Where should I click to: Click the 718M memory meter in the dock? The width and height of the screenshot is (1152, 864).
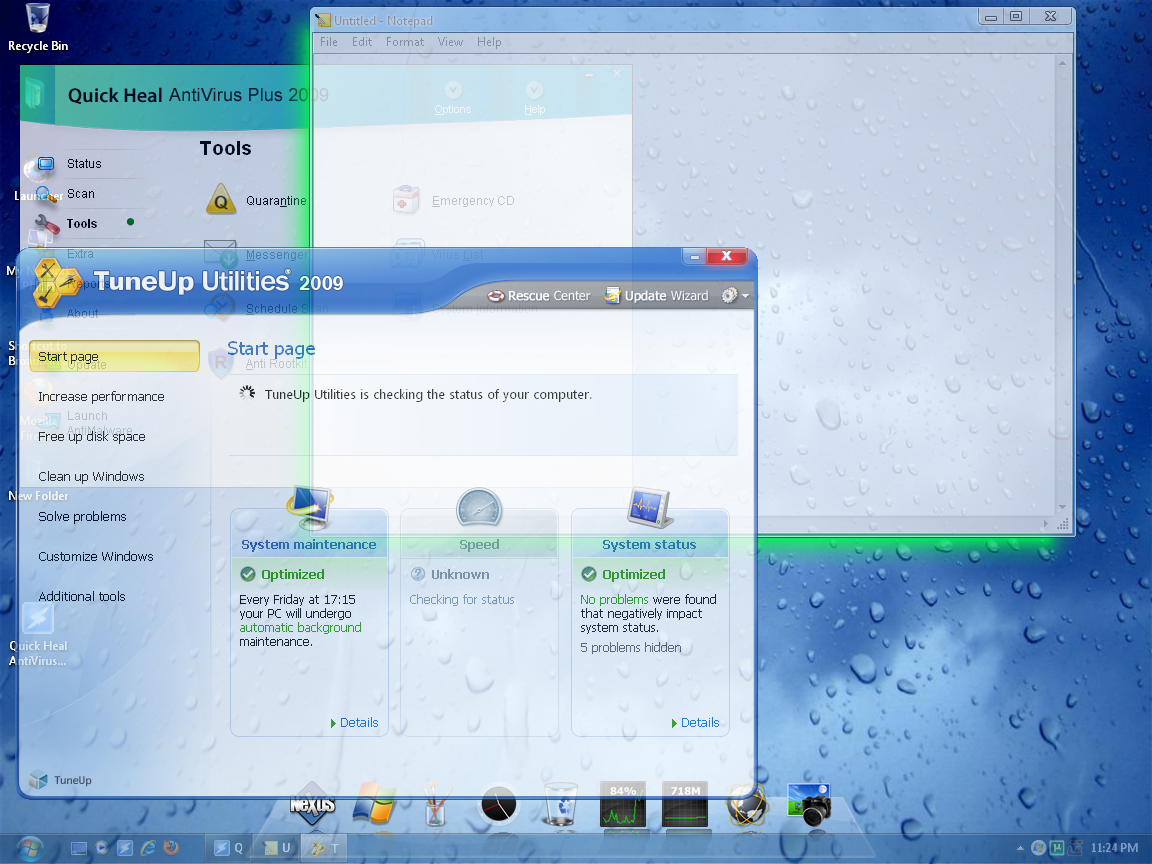click(x=685, y=804)
